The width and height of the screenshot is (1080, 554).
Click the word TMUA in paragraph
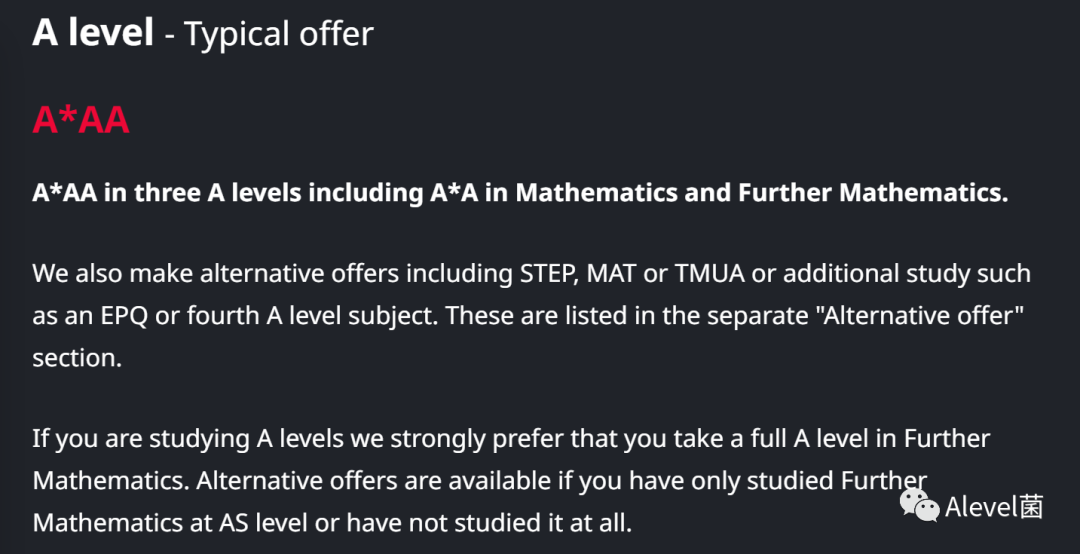point(709,274)
